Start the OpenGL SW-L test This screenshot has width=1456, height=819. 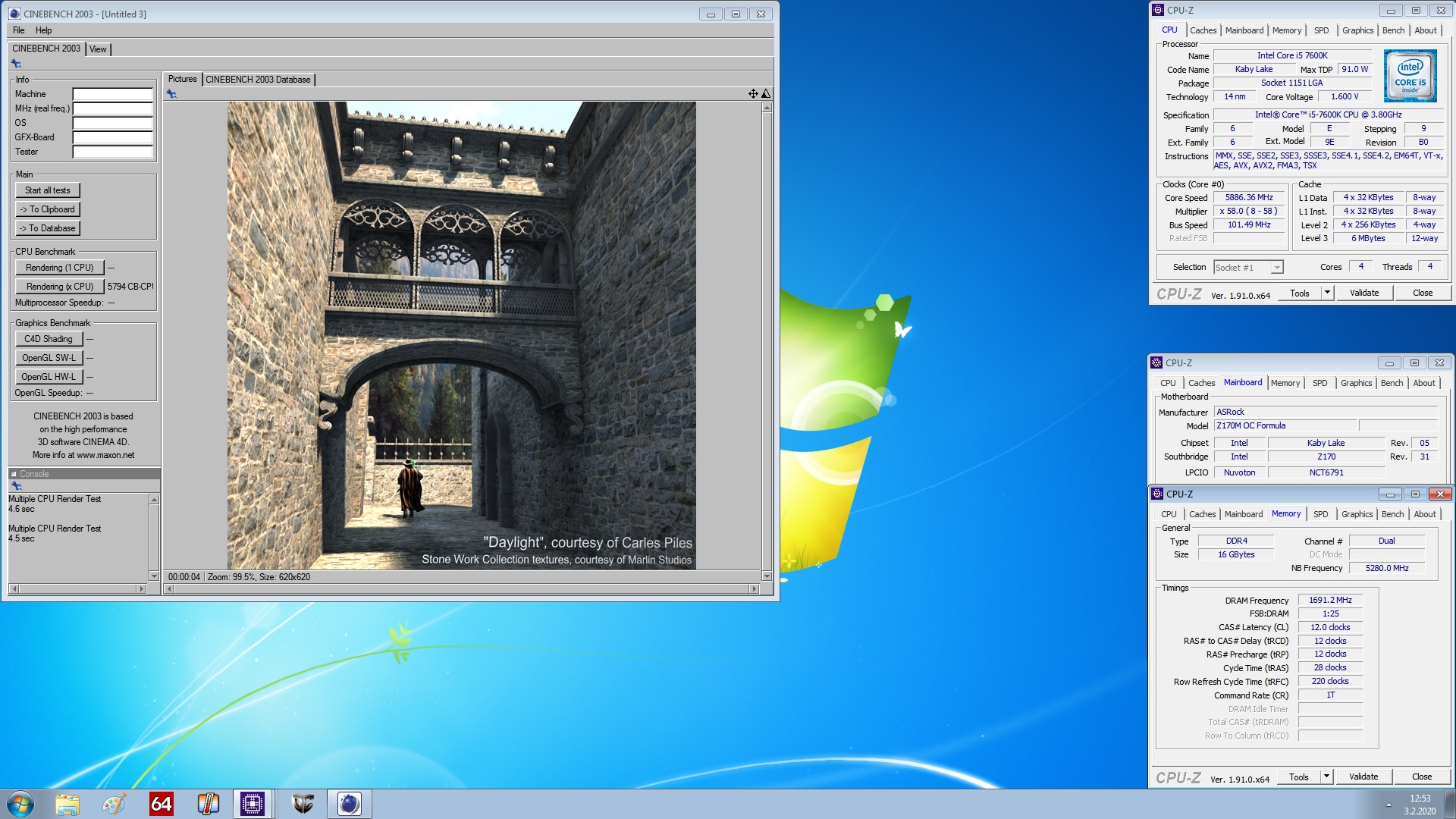[49, 358]
